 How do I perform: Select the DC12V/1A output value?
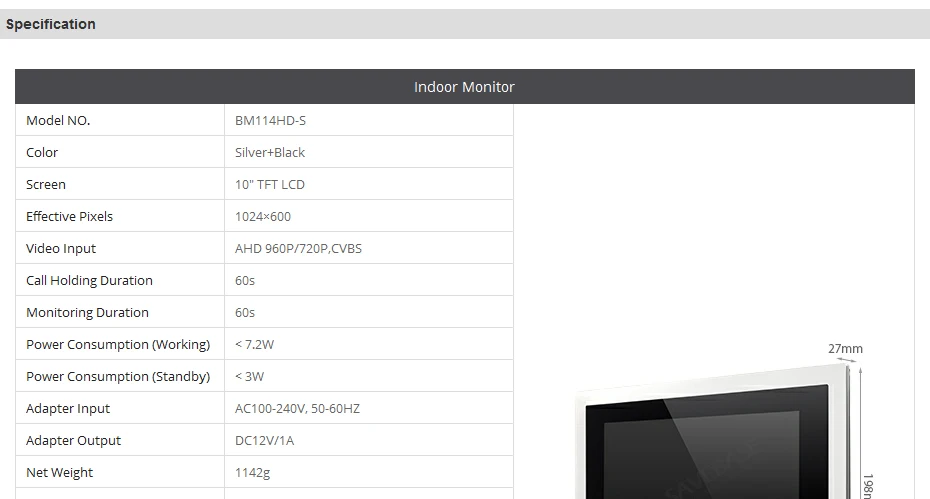(265, 441)
